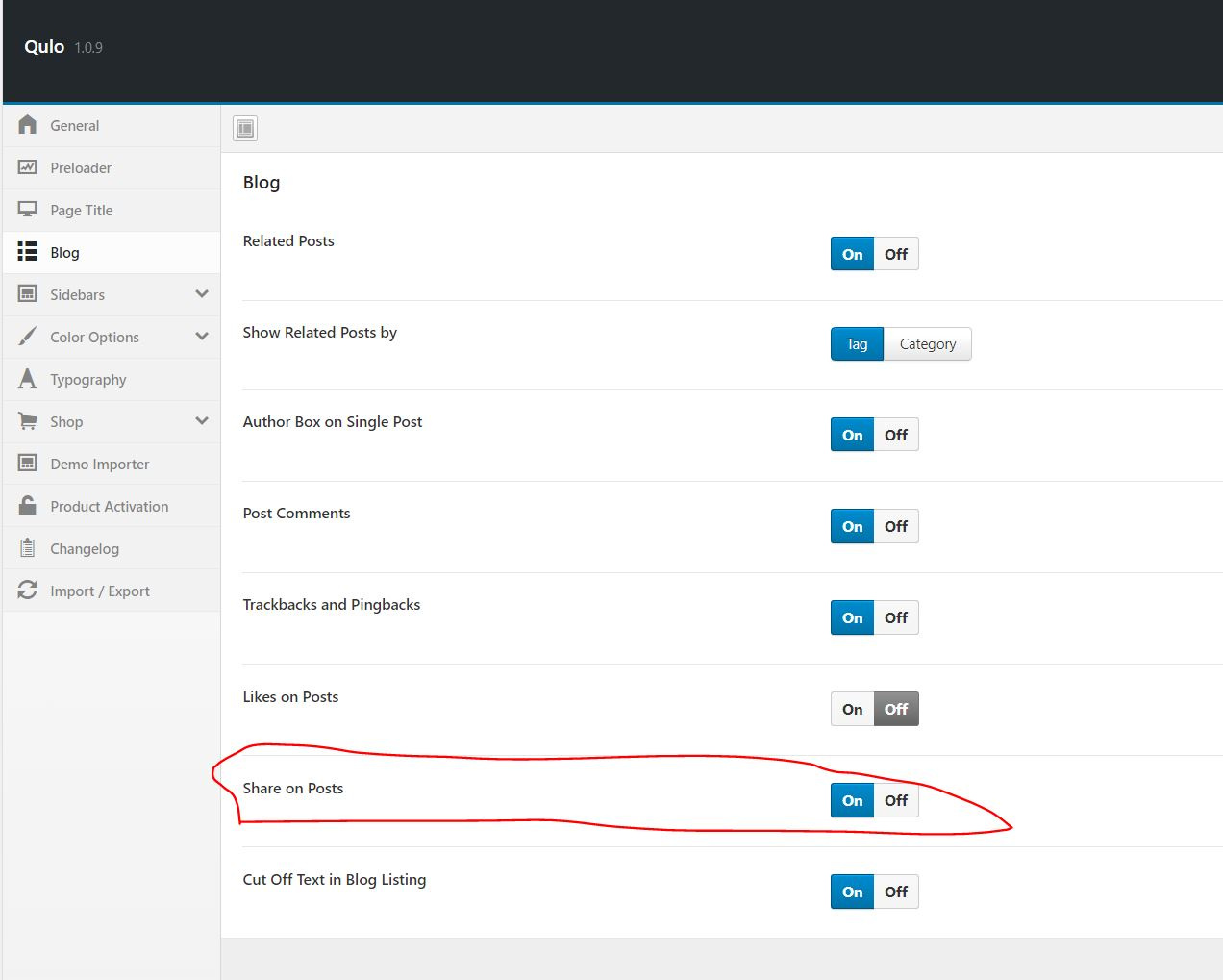Click the Sidebars layout icon
This screenshot has width=1223, height=980.
coord(28,294)
